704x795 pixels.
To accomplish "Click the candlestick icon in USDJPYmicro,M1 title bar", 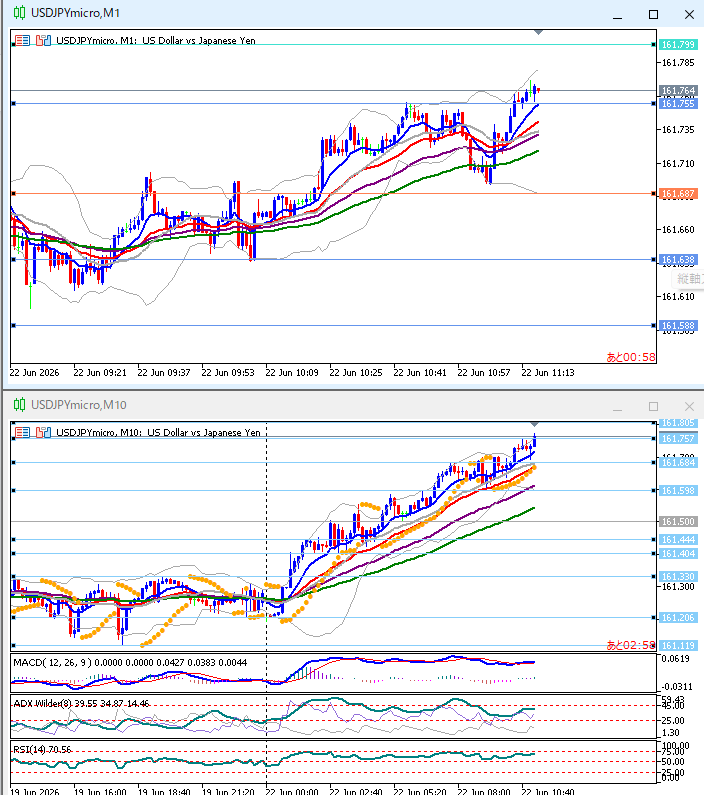I will pos(19,13).
